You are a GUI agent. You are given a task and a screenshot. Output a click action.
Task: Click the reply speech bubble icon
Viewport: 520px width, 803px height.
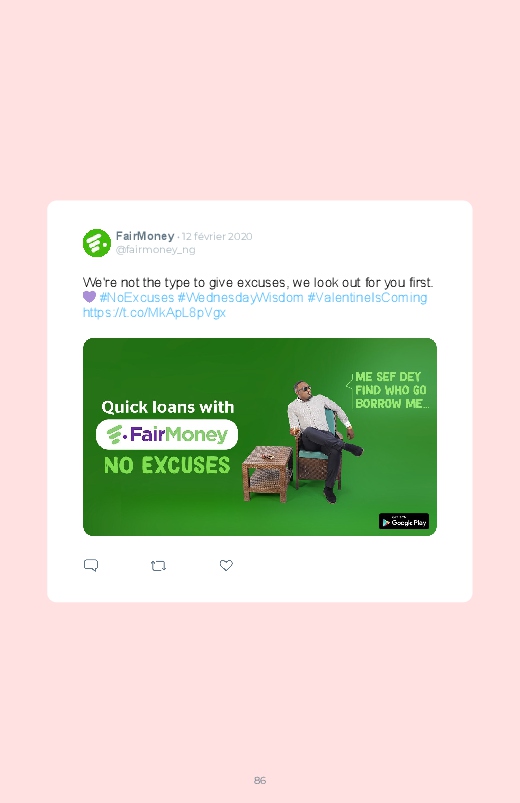[x=91, y=565]
